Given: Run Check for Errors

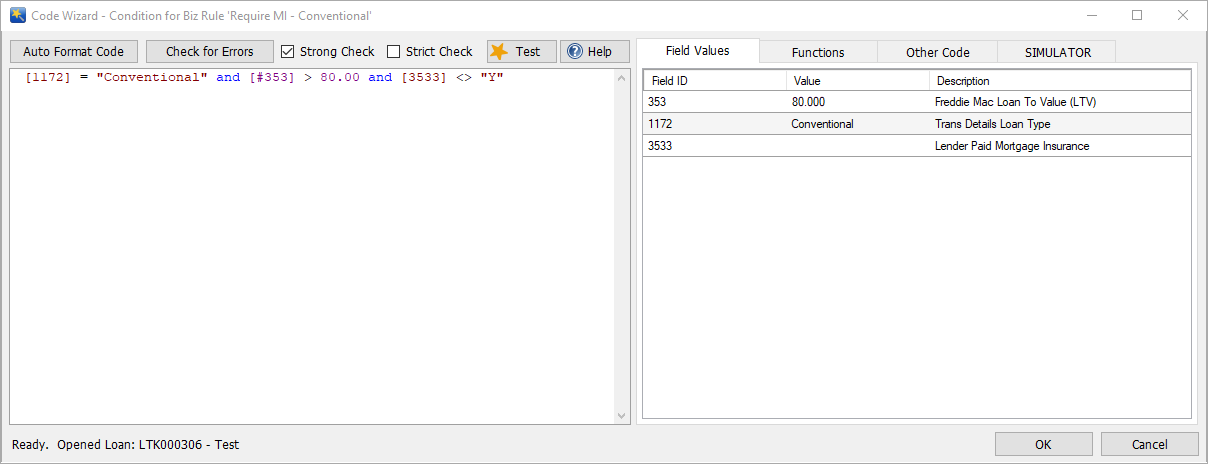Looking at the screenshot, I should [x=209, y=52].
